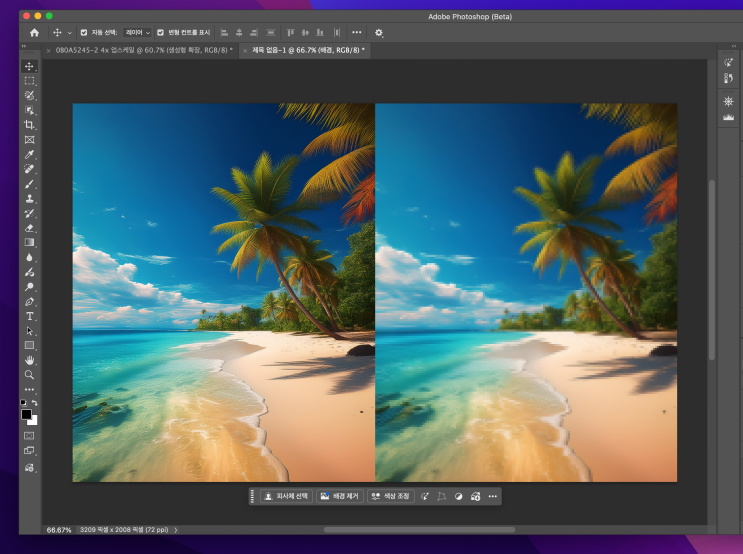Viewport: 743px width, 554px height.
Task: Select the Frame tool
Action: pos(29,140)
